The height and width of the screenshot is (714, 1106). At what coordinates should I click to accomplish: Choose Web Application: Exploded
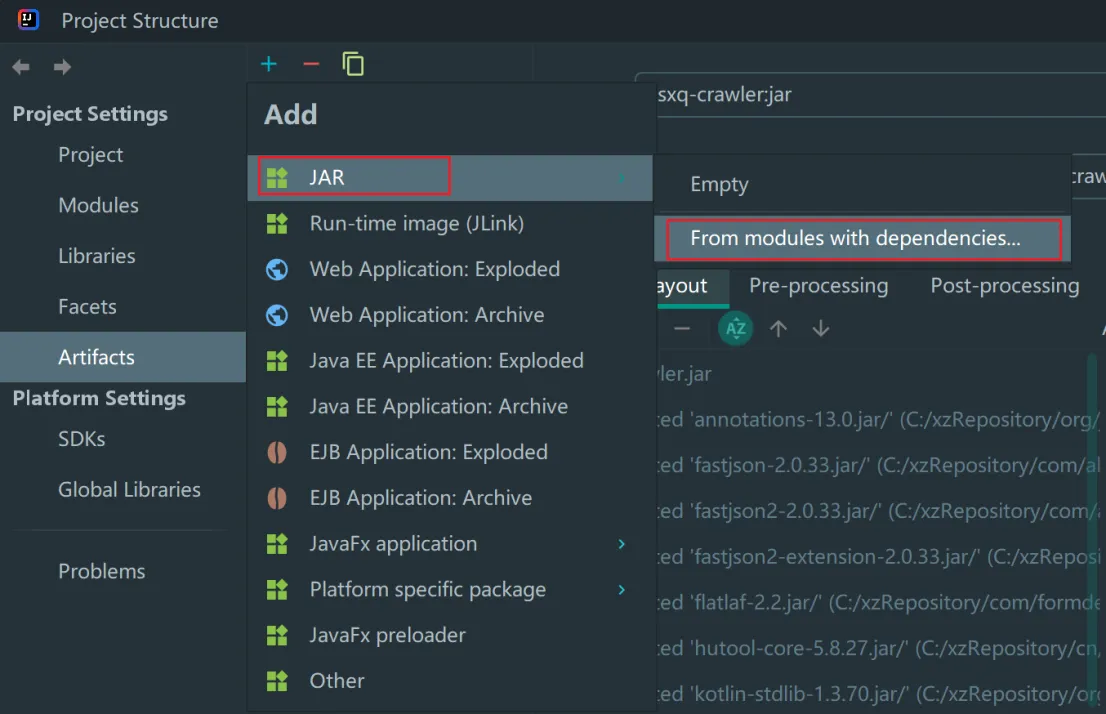450,270
